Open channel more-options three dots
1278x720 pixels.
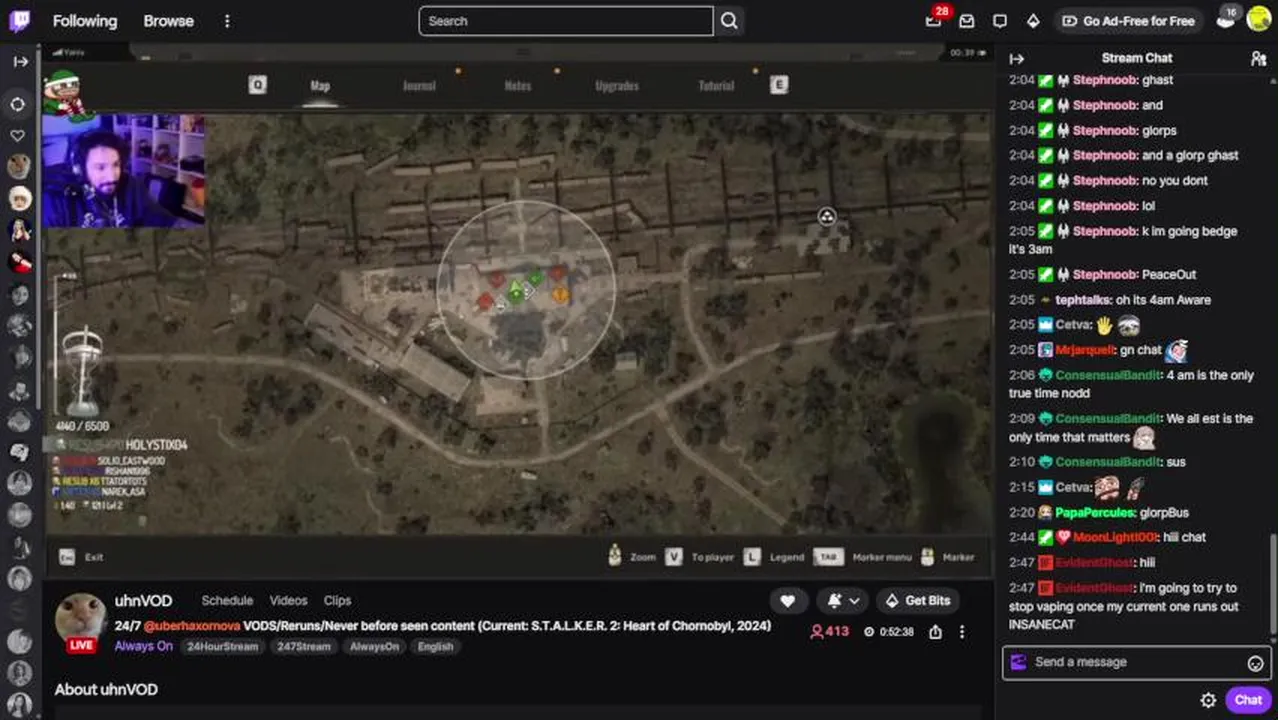pos(962,632)
